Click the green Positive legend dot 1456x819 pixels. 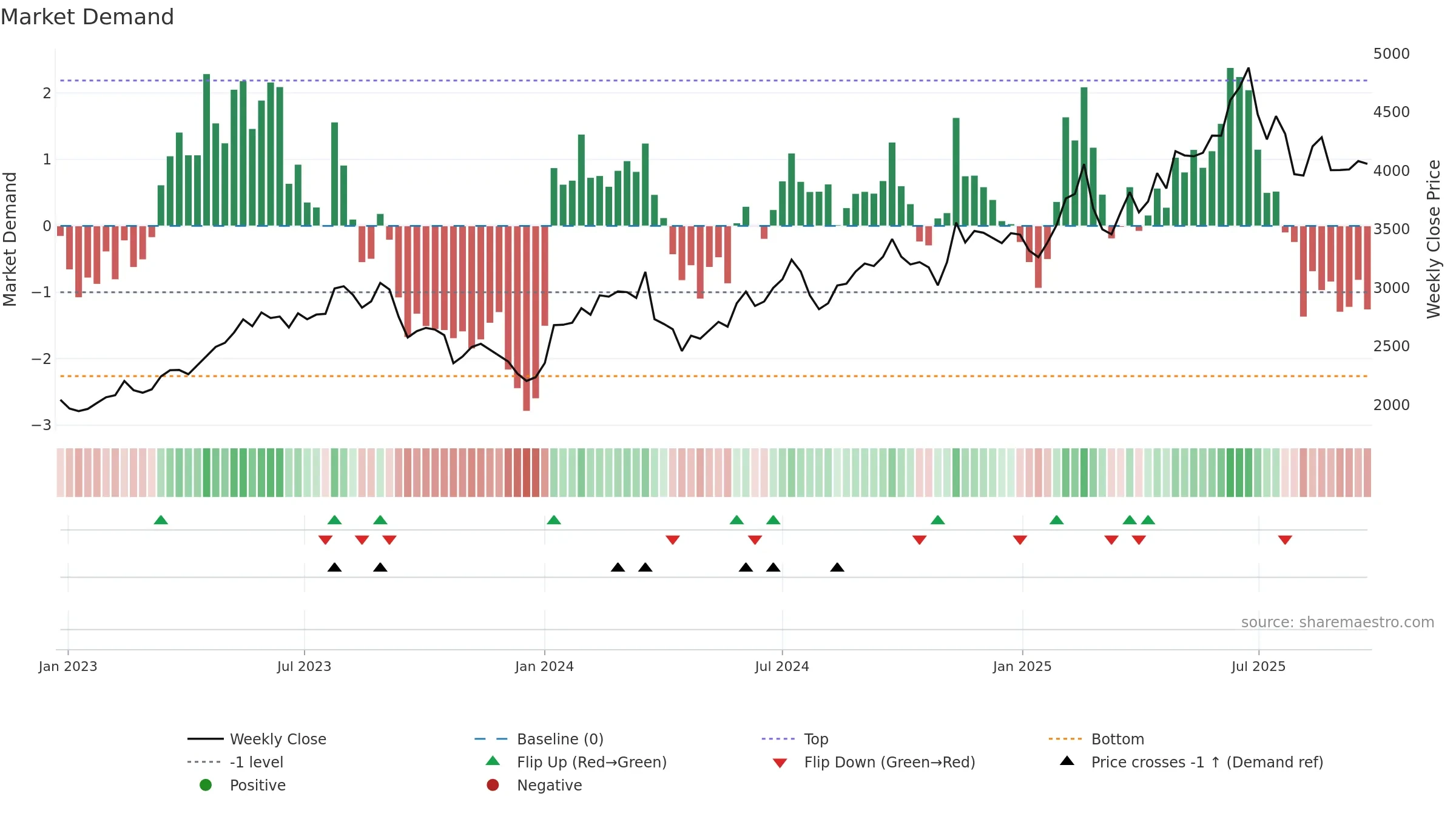point(206,785)
